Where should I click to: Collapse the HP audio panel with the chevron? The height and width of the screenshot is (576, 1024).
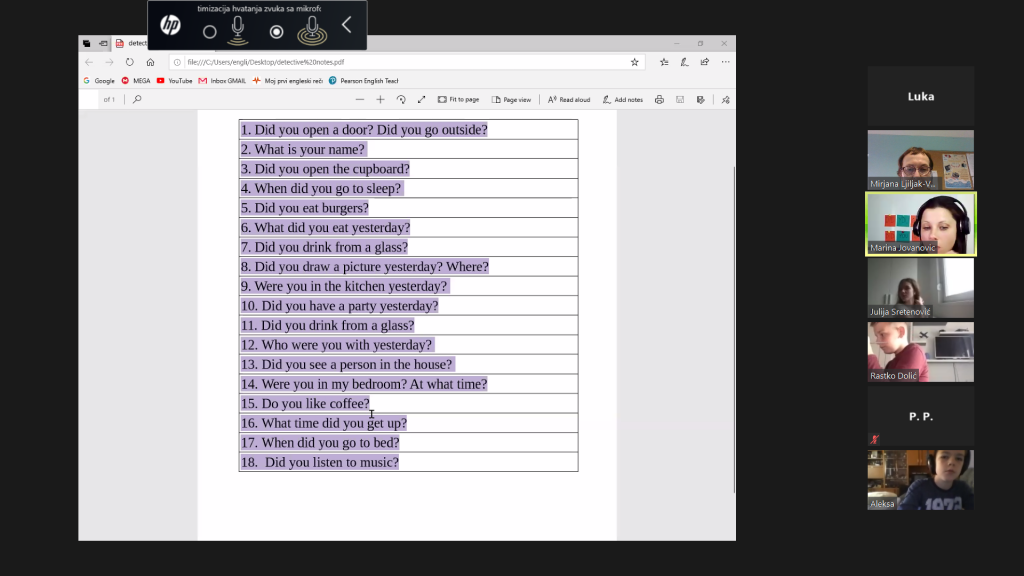coord(346,25)
